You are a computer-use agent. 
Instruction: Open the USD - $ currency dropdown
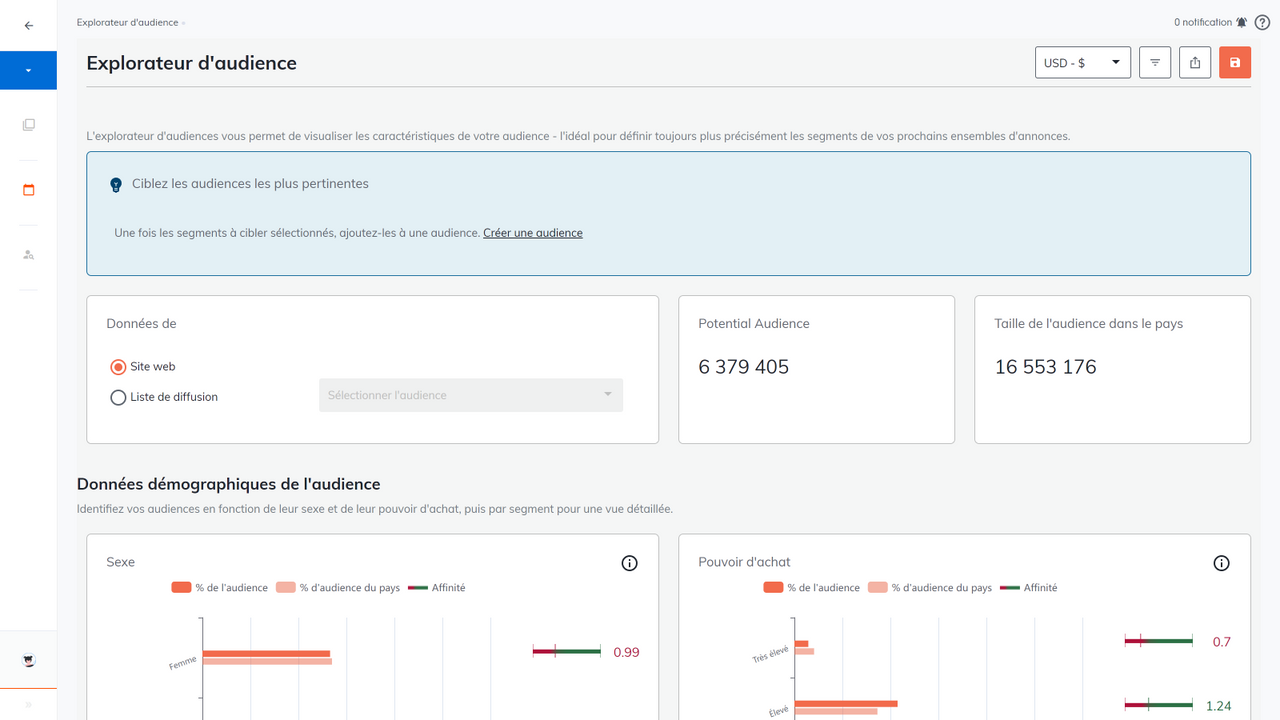pyautogui.click(x=1083, y=62)
